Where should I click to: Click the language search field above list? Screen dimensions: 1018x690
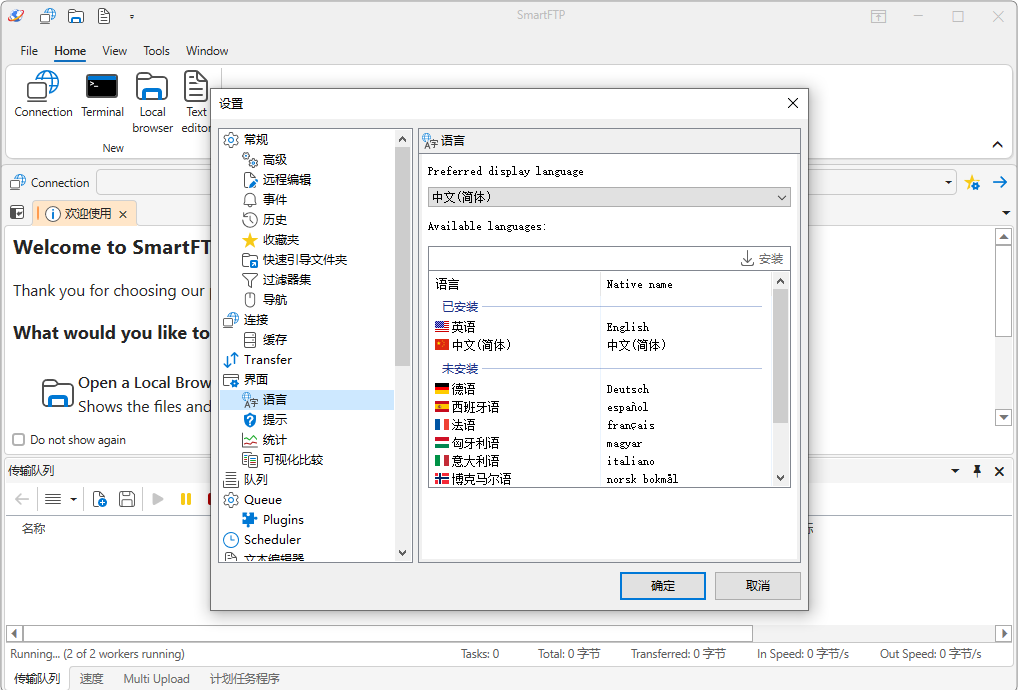click(x=583, y=258)
